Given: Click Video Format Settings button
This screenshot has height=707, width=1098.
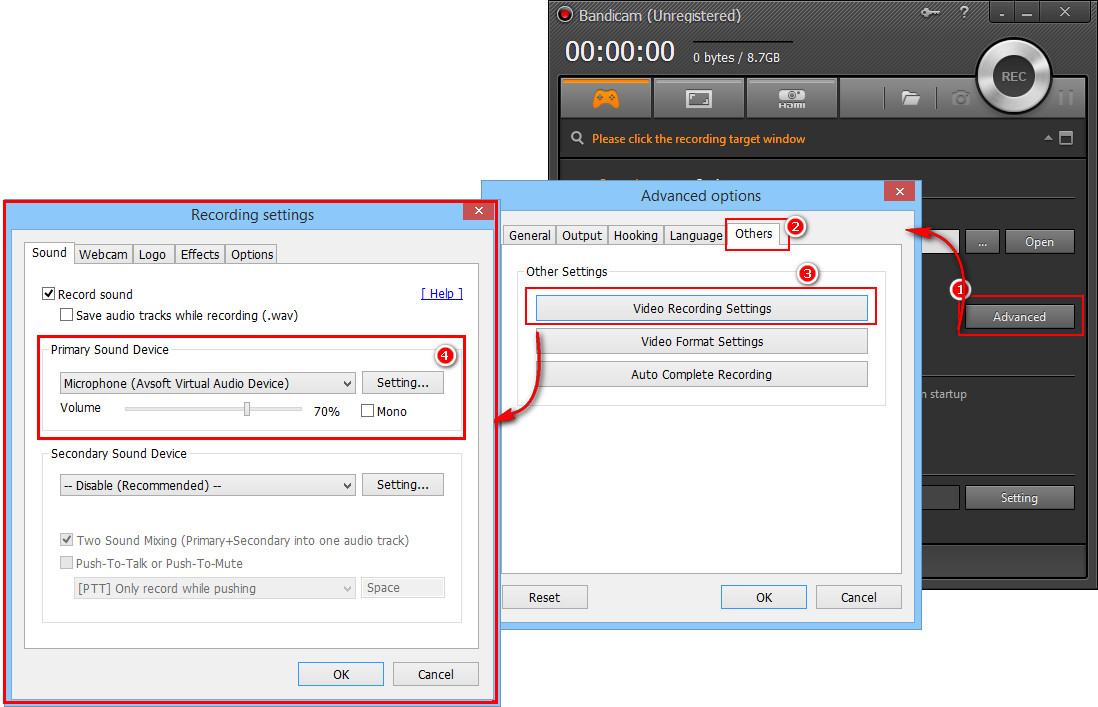Looking at the screenshot, I should 702,341.
